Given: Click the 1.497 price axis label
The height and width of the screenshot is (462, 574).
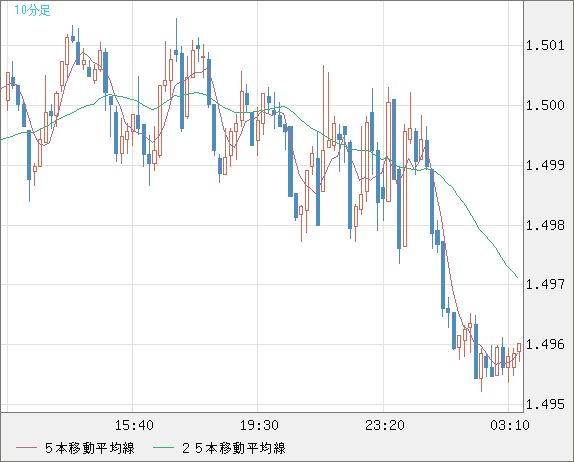Looking at the screenshot, I should click(545, 284).
